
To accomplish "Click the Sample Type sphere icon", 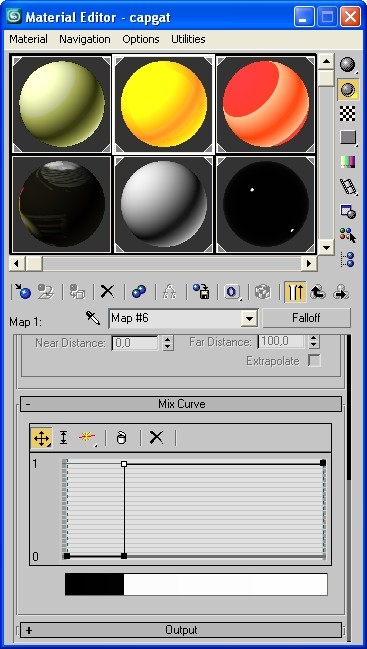I will (348, 65).
